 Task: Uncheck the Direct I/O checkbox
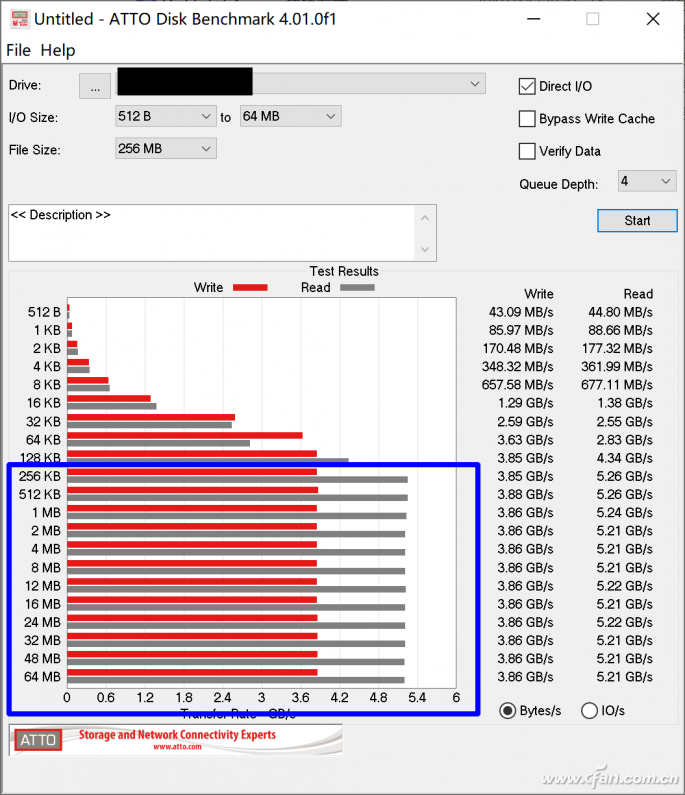point(527,86)
